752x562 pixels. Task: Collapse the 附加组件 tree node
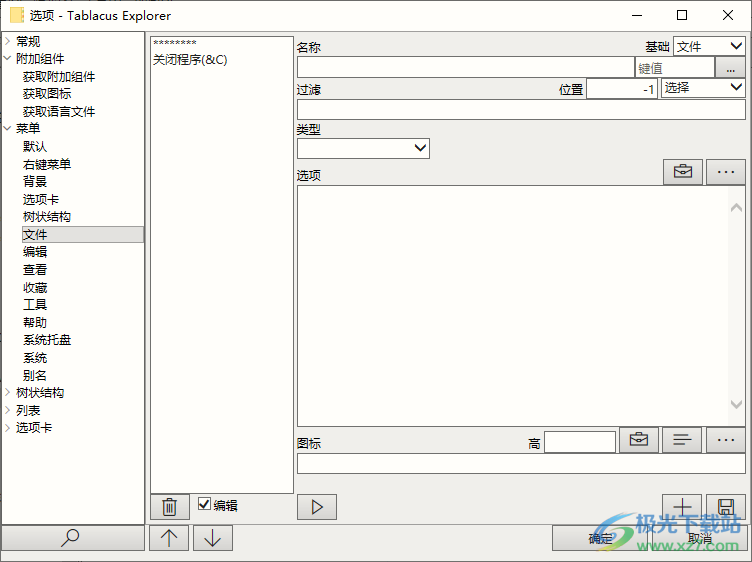pos(8,59)
